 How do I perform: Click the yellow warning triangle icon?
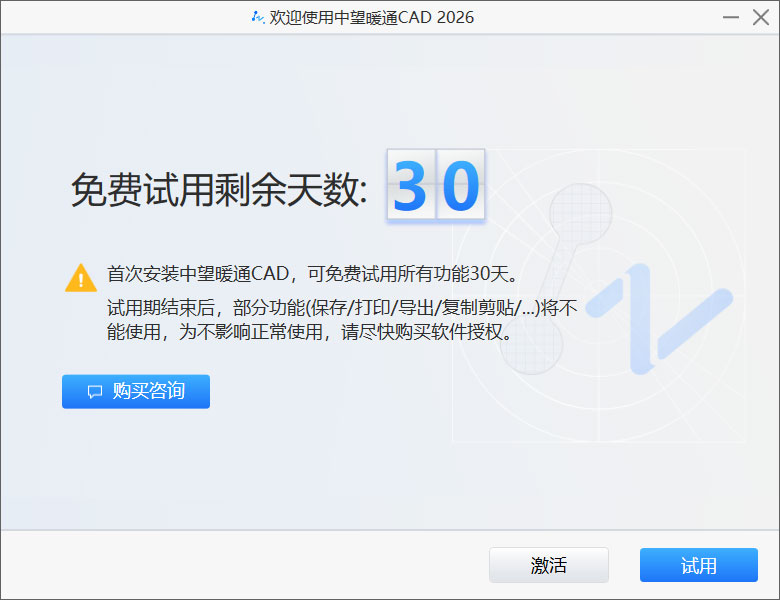point(81,278)
